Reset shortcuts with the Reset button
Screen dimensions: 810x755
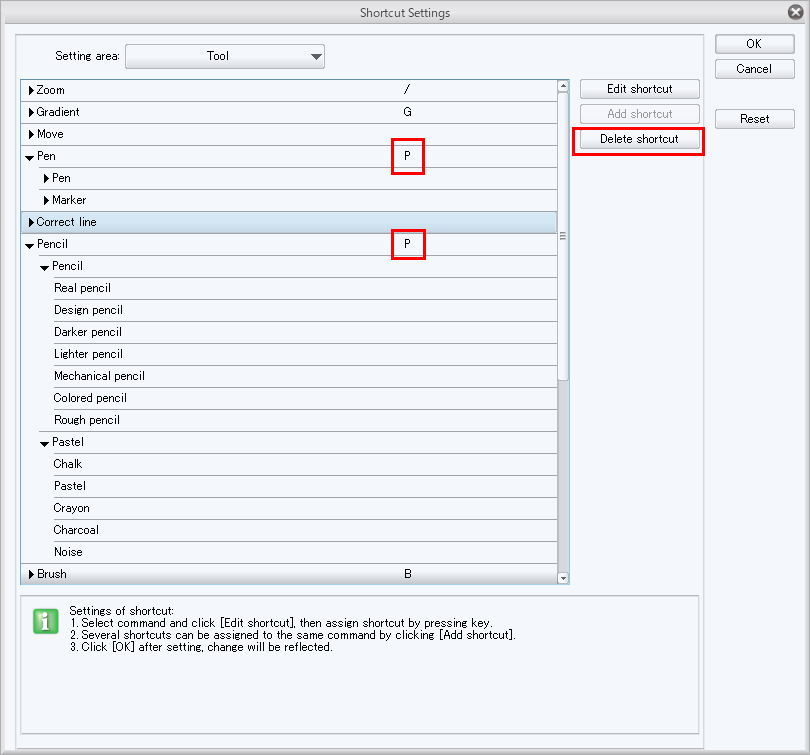tap(754, 119)
